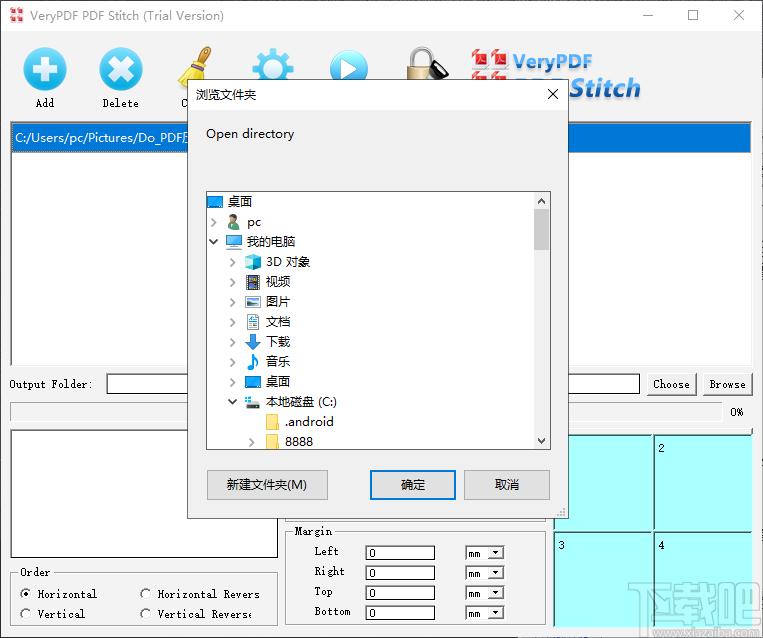Click the Add files plus icon

tap(45, 69)
